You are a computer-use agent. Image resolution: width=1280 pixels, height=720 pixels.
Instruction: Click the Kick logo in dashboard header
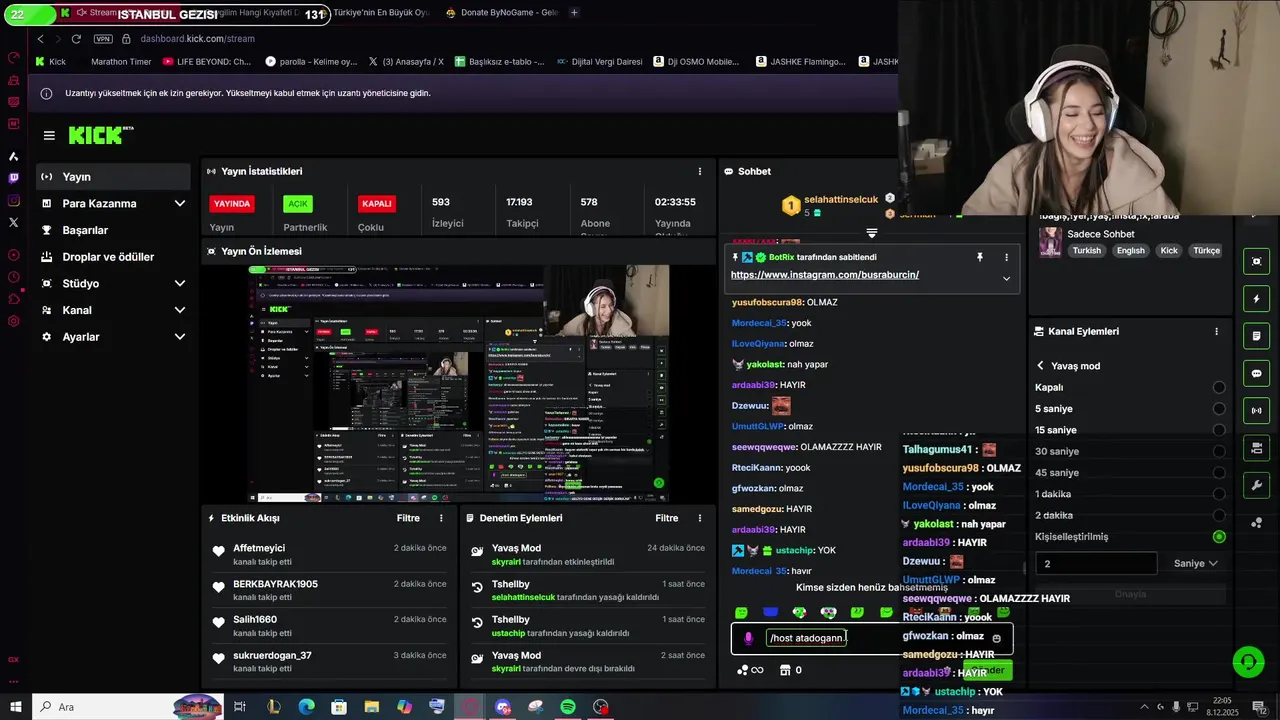[101, 135]
